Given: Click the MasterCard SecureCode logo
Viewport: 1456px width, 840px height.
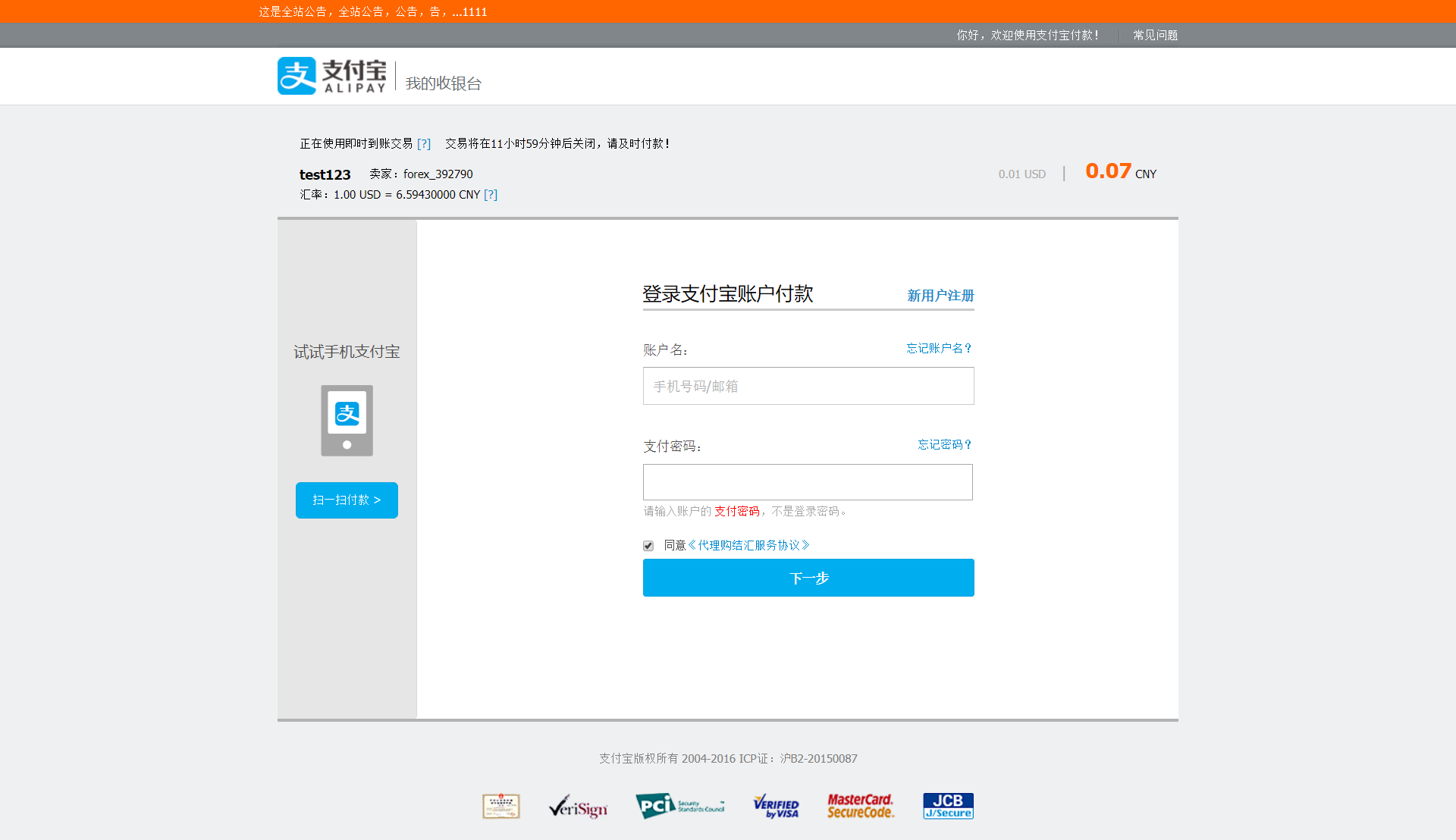Looking at the screenshot, I should [860, 806].
